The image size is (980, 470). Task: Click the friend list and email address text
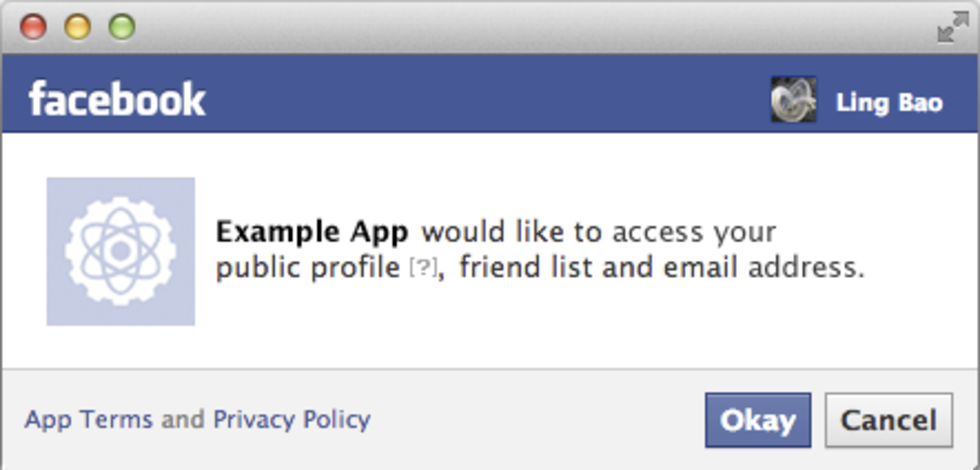tap(662, 268)
